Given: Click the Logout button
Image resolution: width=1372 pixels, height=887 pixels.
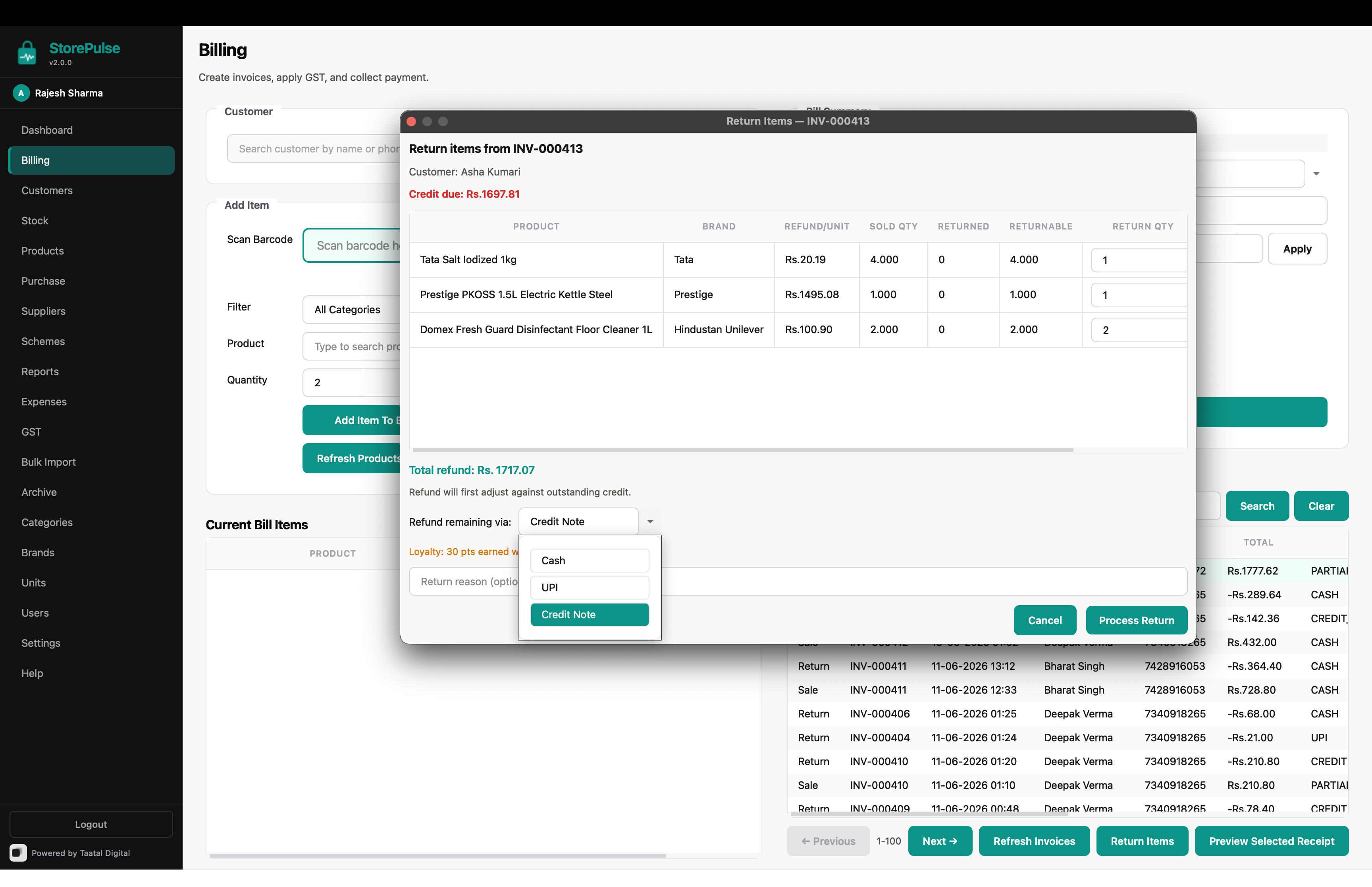Looking at the screenshot, I should pyautogui.click(x=91, y=824).
